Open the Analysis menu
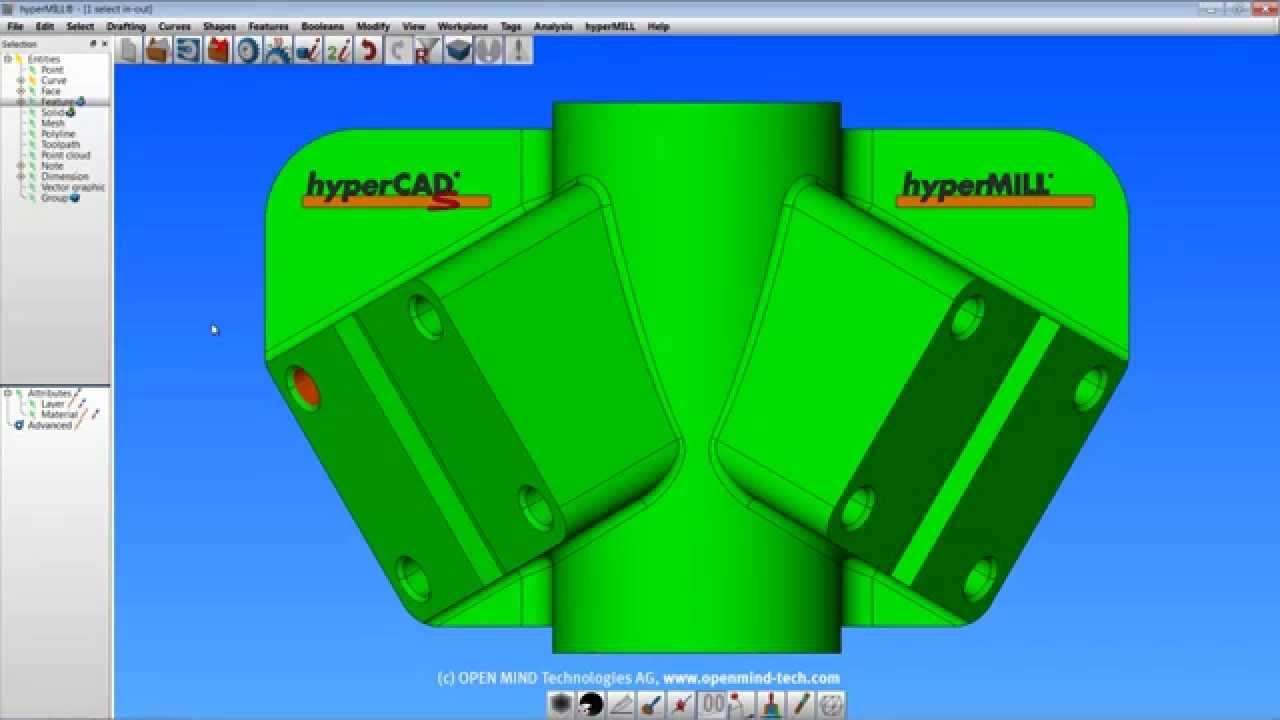 [x=553, y=27]
